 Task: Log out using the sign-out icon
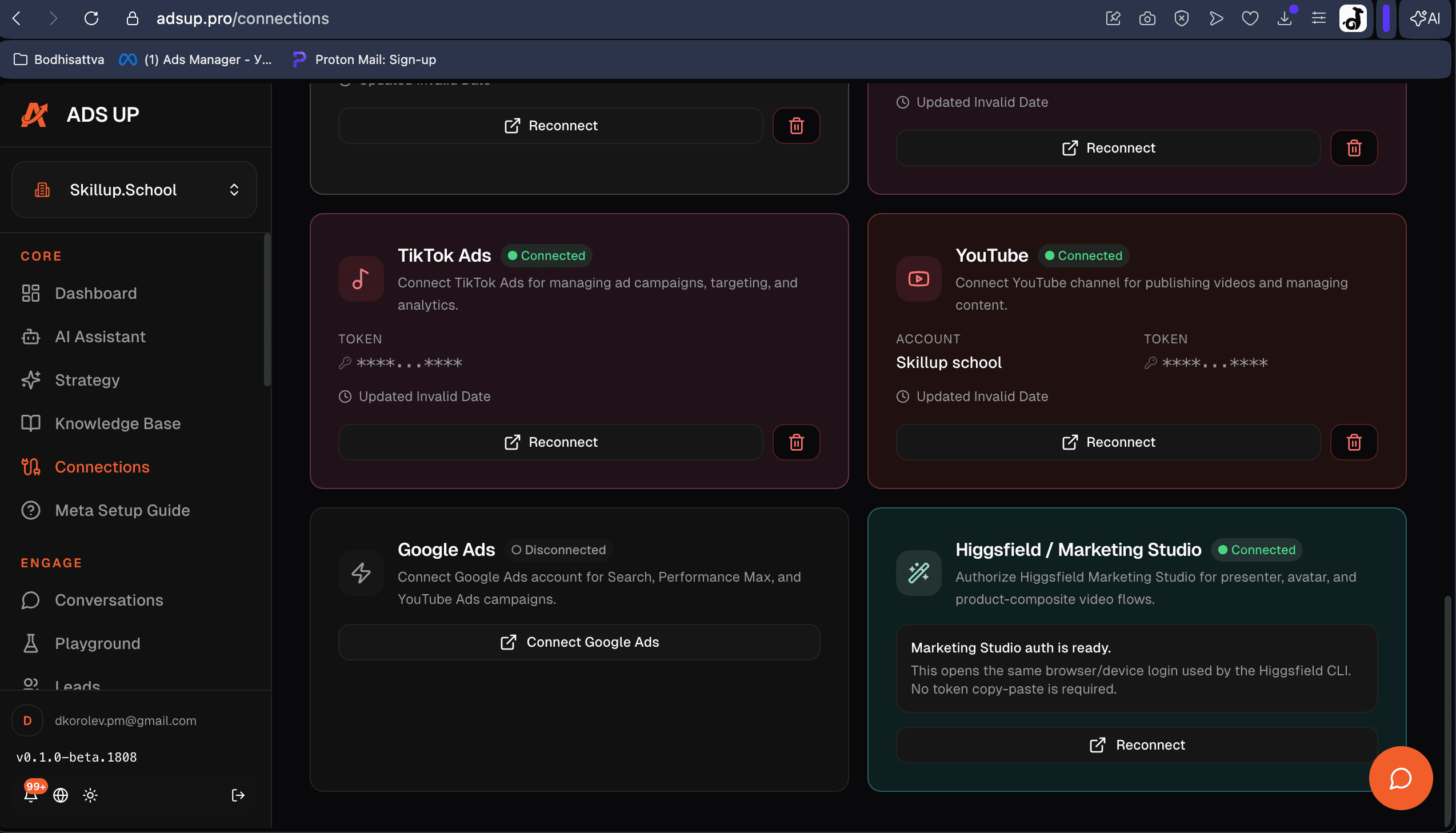pyautogui.click(x=238, y=795)
